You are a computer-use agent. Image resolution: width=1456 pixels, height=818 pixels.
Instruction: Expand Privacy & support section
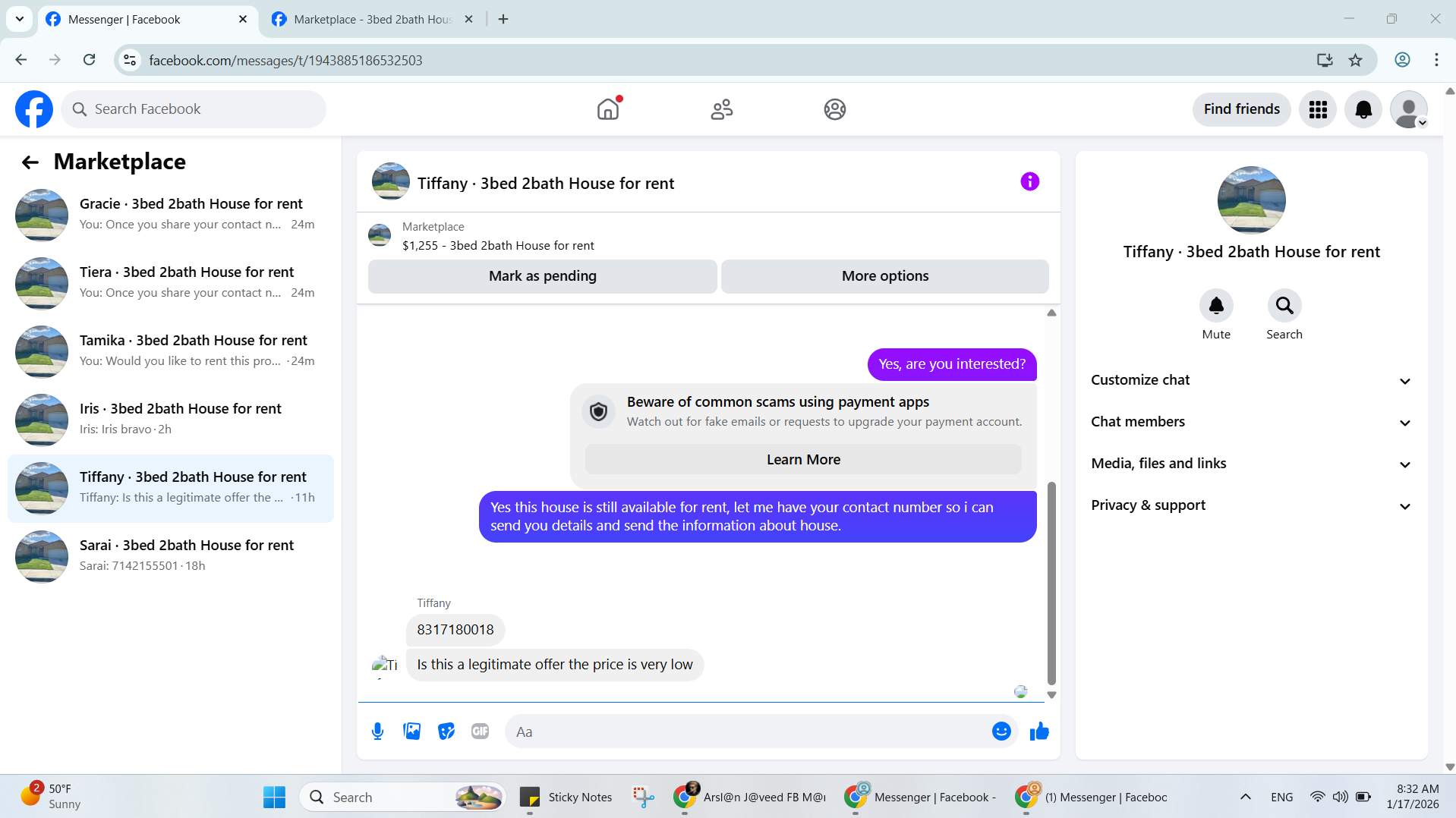pos(1251,505)
